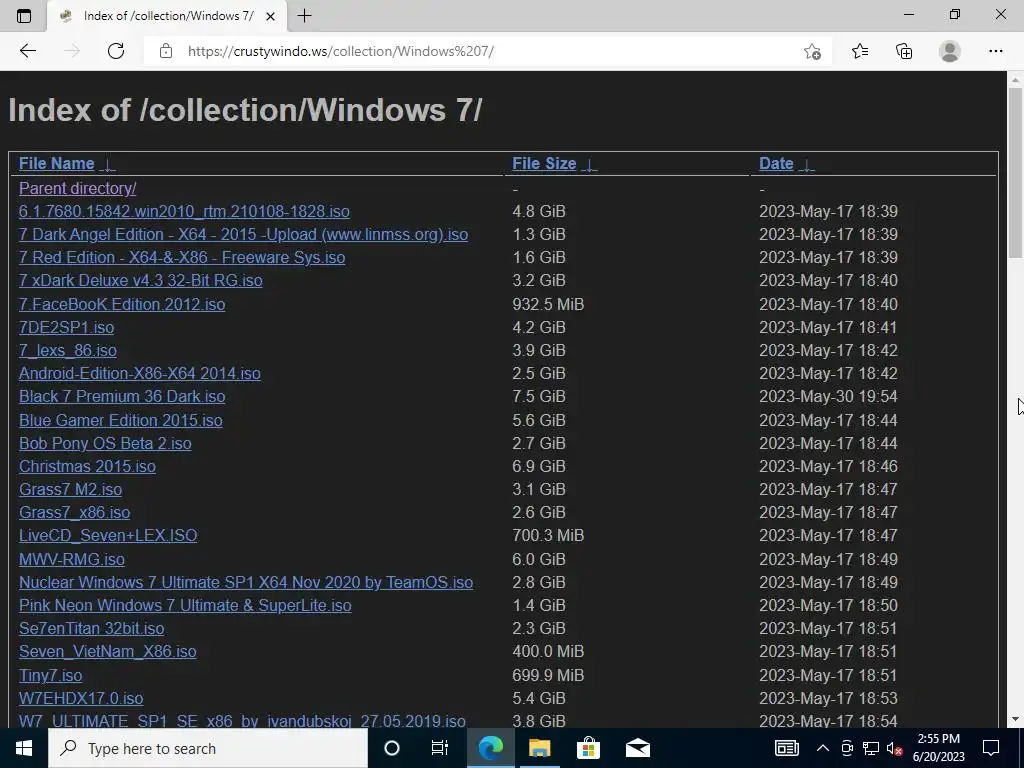1024x768 pixels.
Task: Download Se7enTitan 32bit.iso
Action: [x=91, y=628]
